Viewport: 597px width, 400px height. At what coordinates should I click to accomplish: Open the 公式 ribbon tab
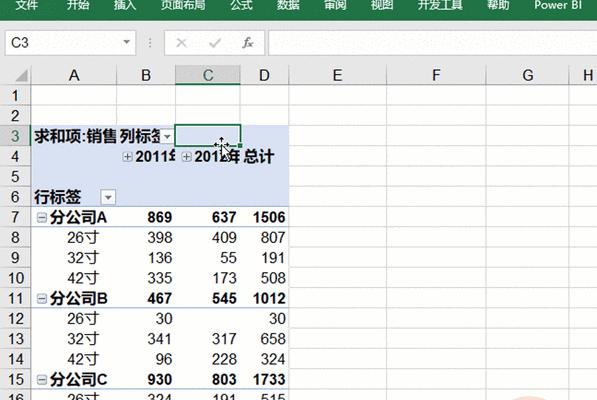coord(241,5)
